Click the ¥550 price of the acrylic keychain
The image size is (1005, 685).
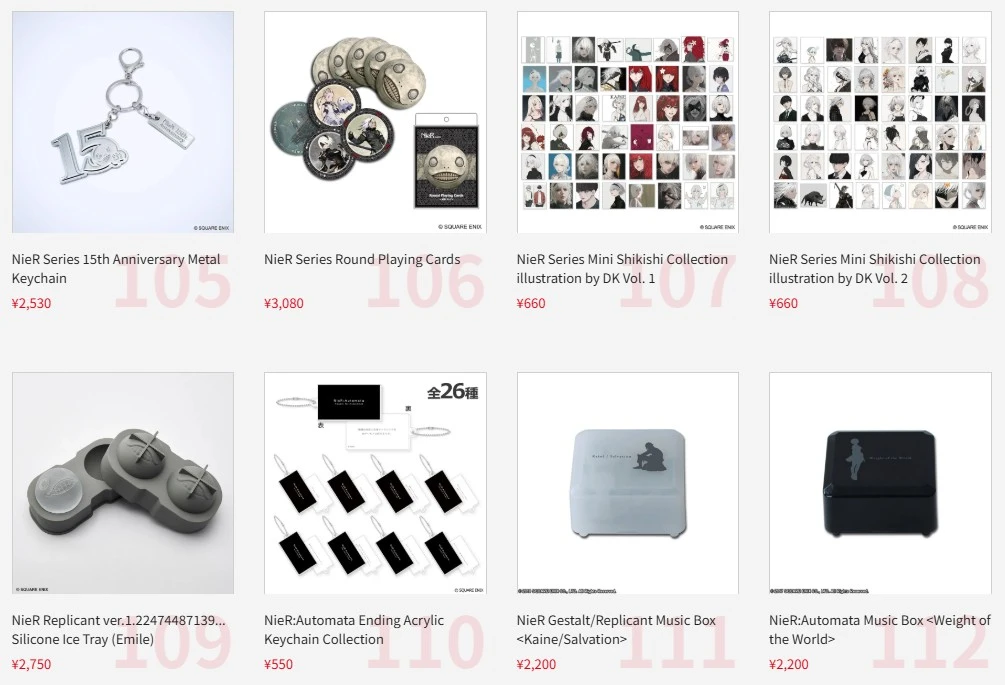[278, 664]
